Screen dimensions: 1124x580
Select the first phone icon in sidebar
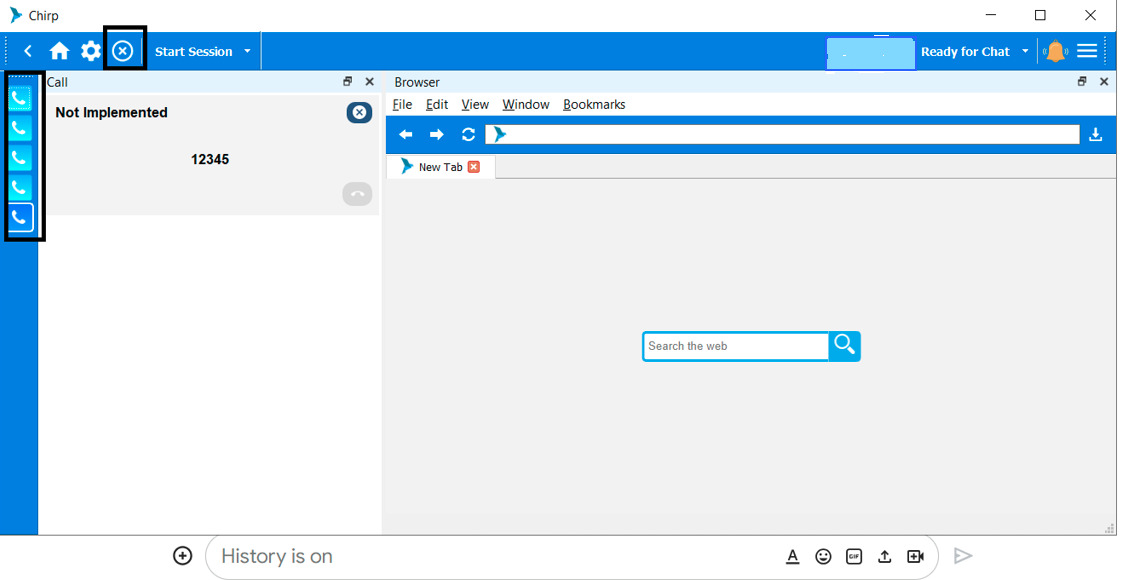pyautogui.click(x=21, y=99)
